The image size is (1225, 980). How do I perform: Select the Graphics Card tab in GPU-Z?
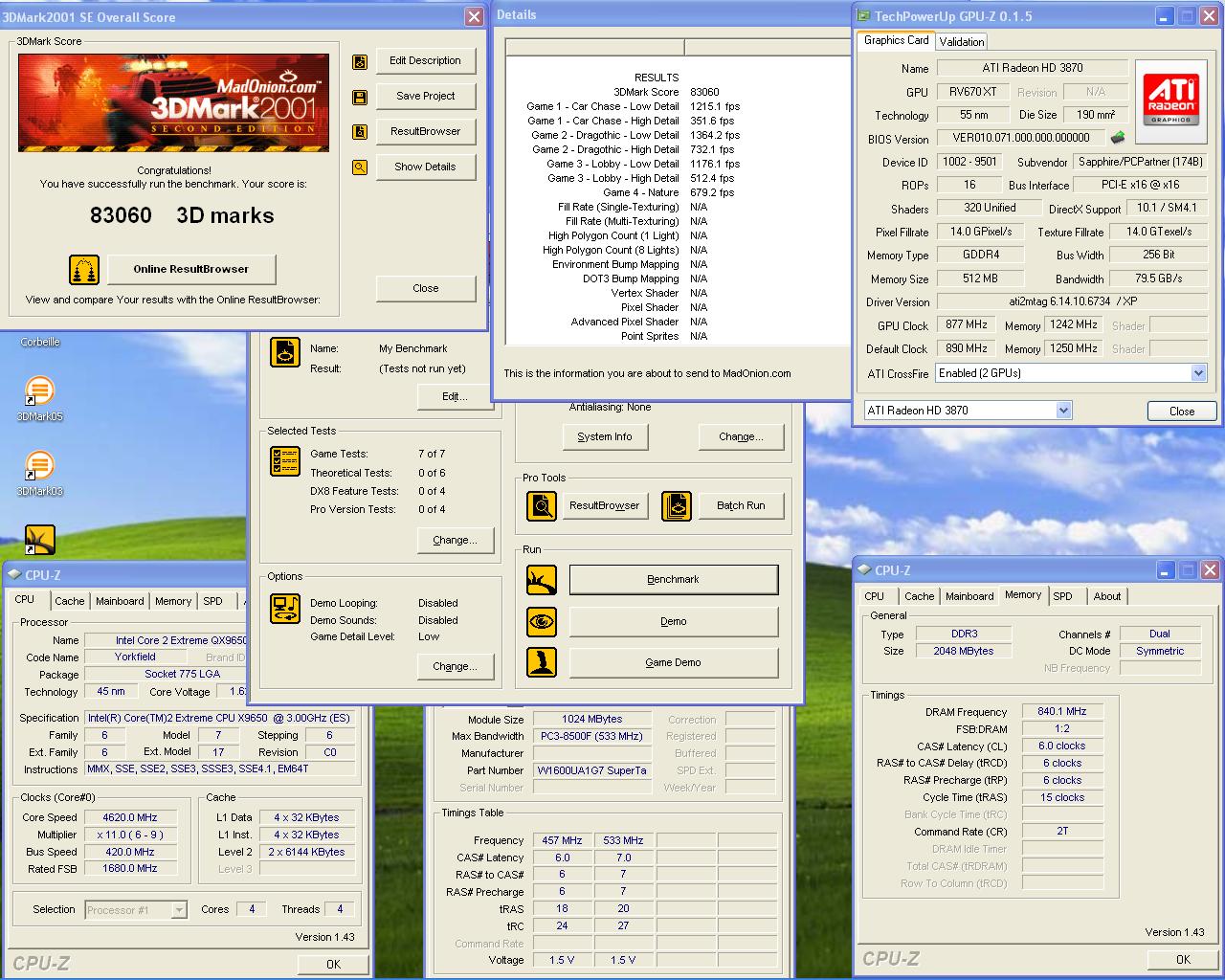pyautogui.click(x=896, y=40)
